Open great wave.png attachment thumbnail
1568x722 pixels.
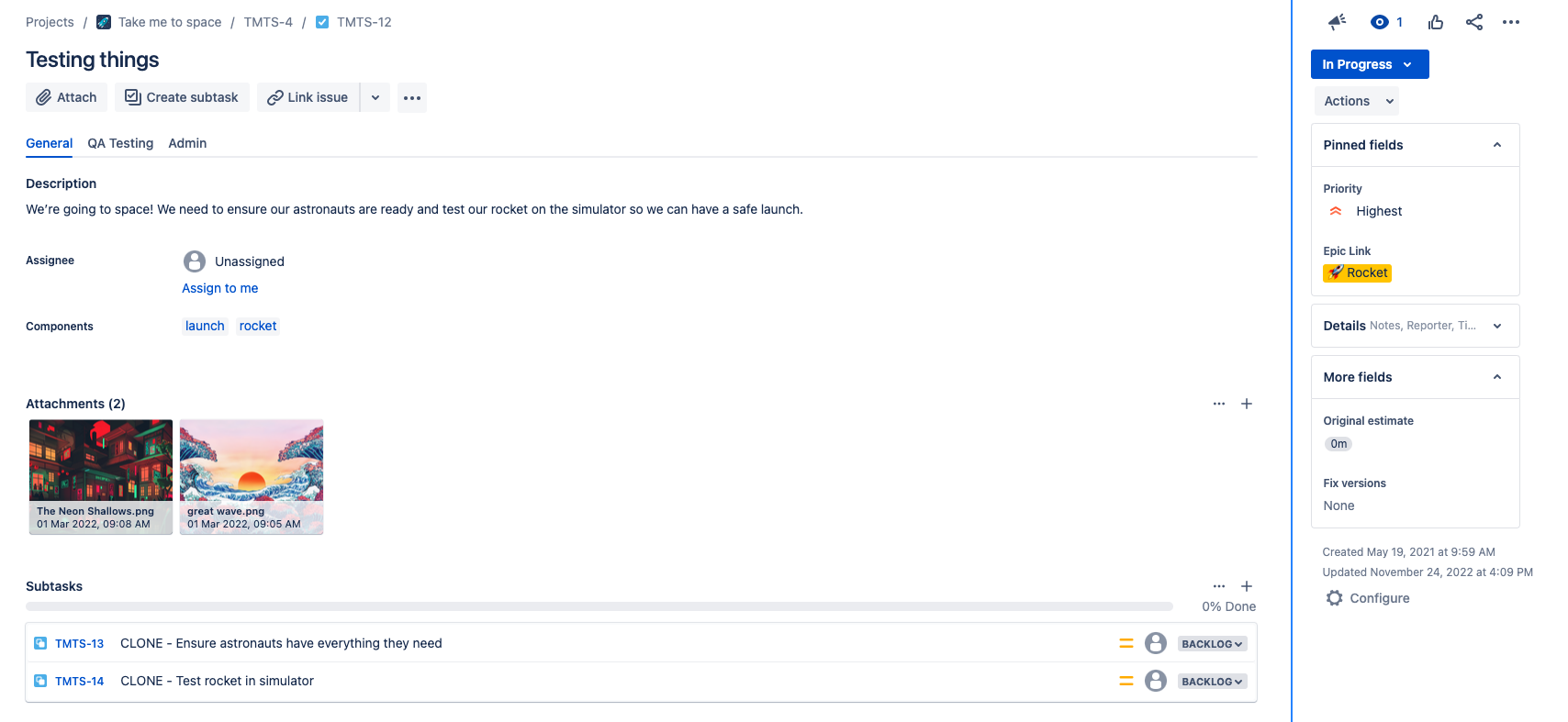point(252,477)
